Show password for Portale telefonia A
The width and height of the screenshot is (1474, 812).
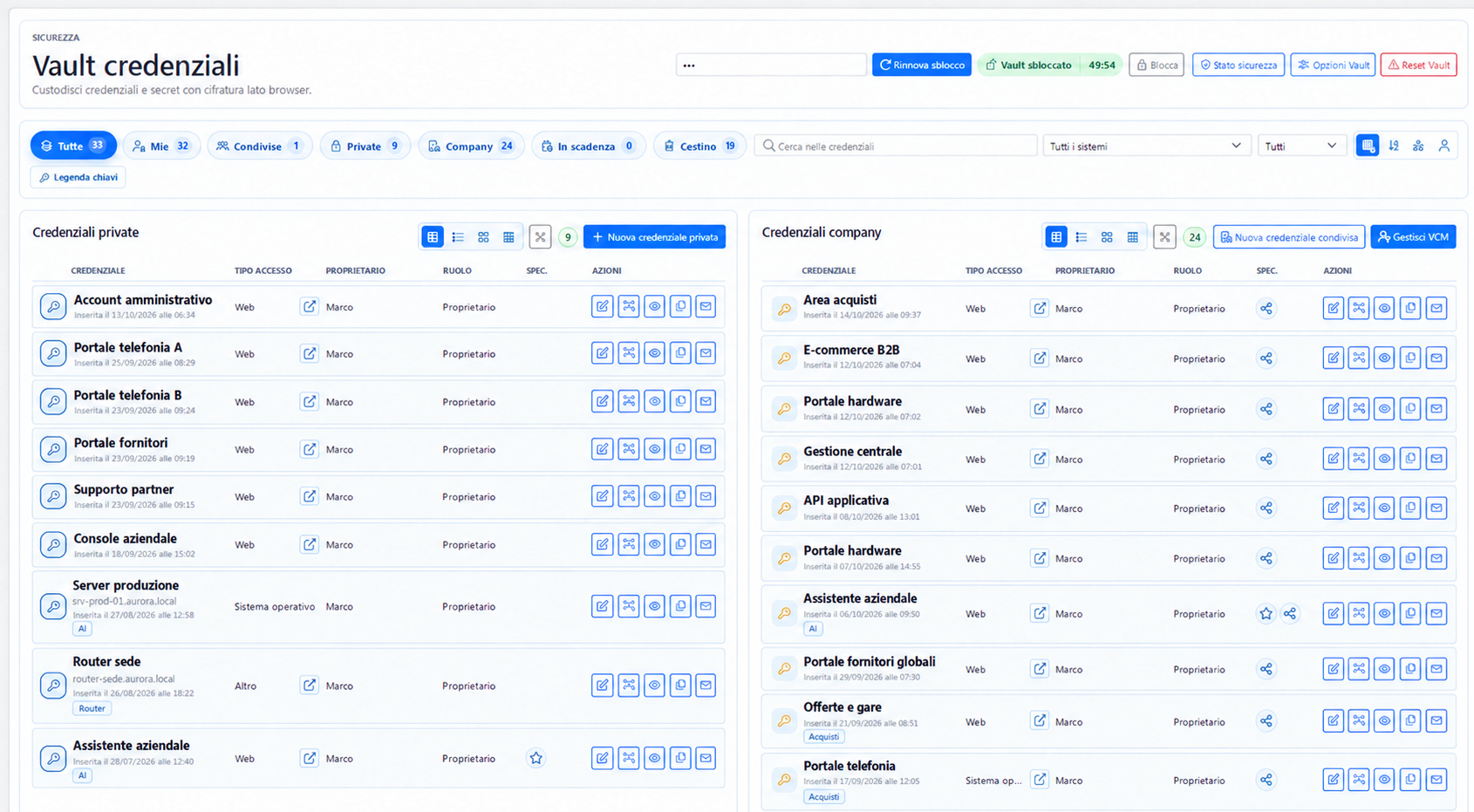point(654,353)
